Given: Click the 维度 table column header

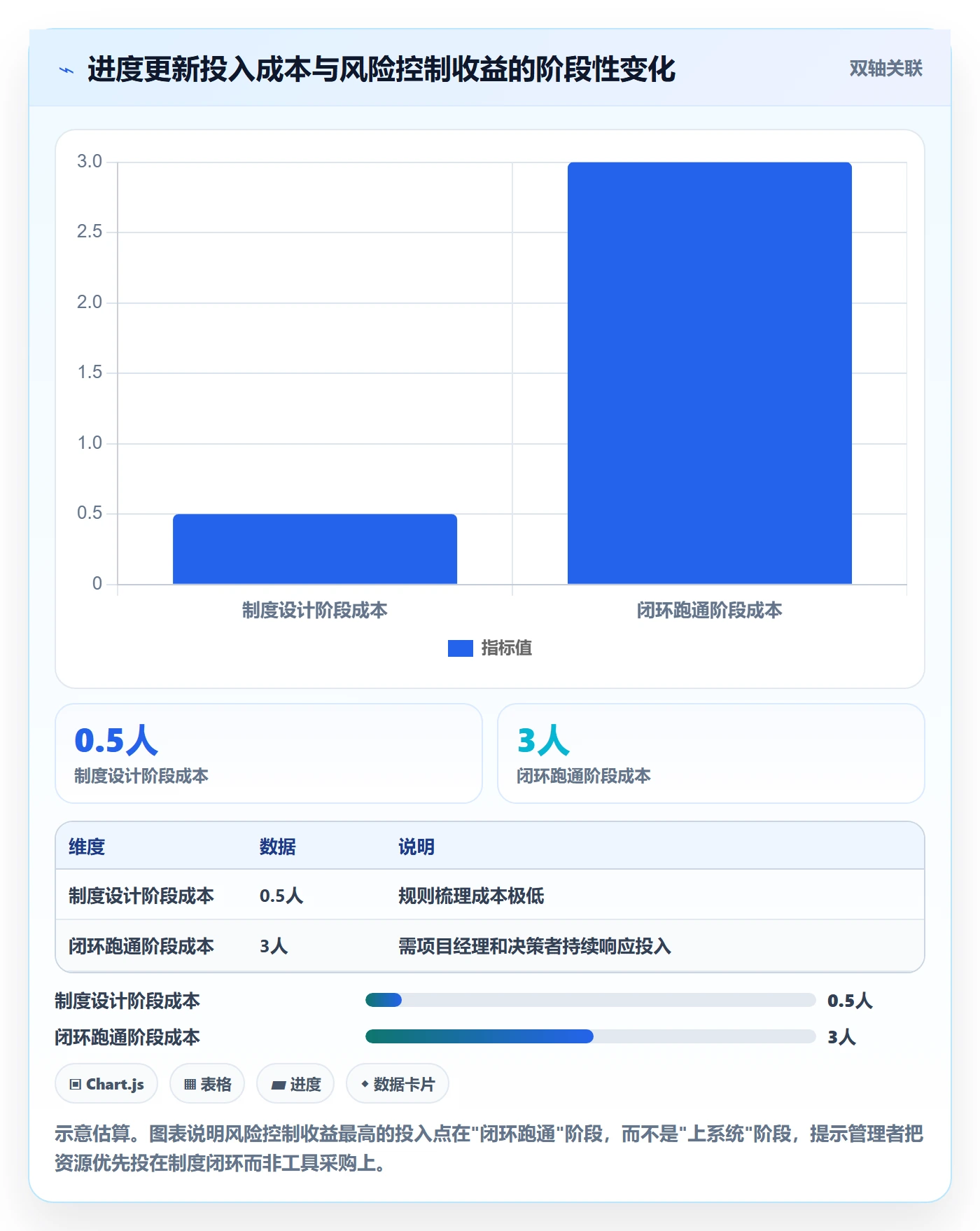Looking at the screenshot, I should point(87,847).
